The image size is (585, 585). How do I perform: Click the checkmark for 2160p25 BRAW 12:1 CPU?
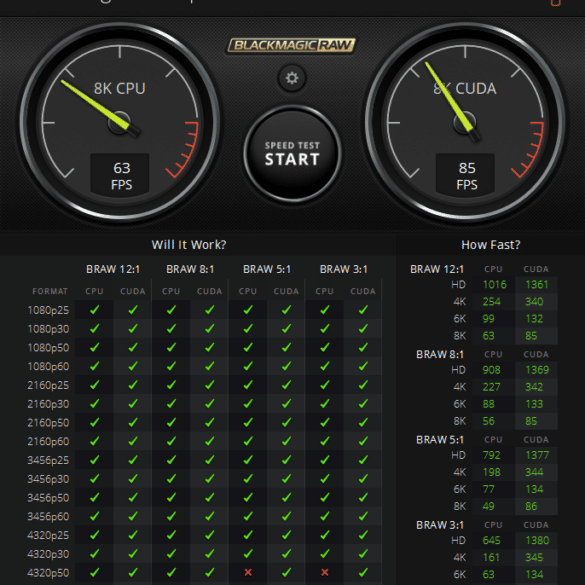click(94, 385)
